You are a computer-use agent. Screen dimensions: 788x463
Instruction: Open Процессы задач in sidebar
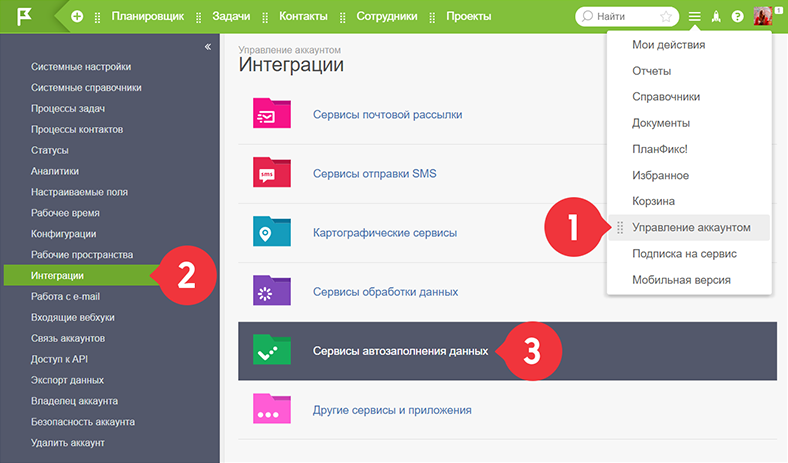click(68, 109)
